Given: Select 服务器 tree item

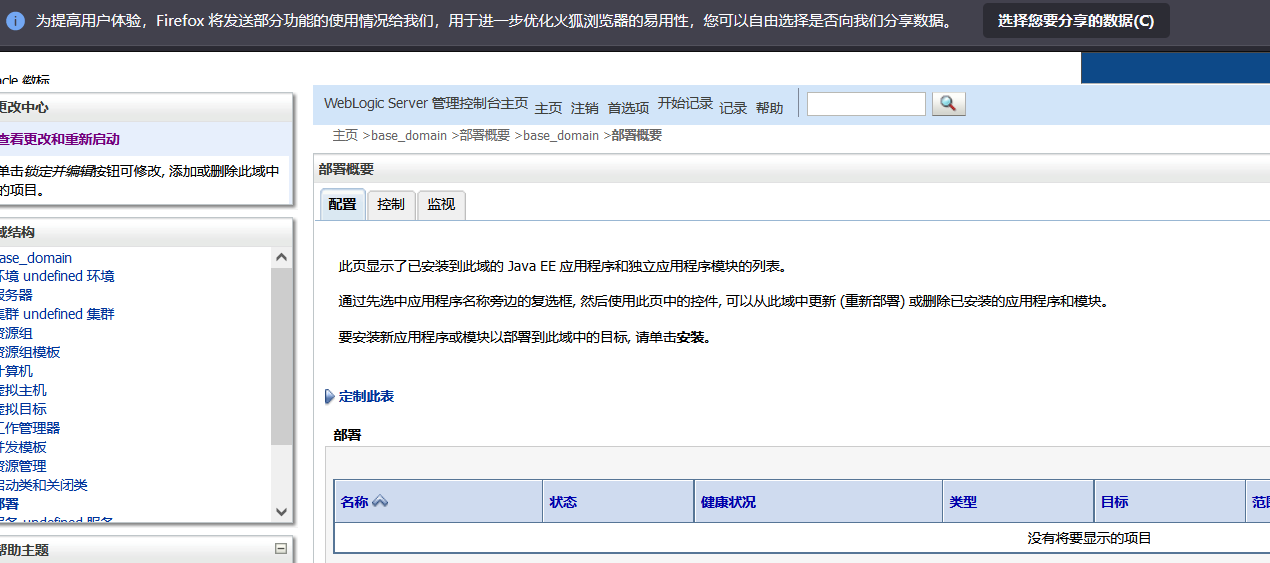Looking at the screenshot, I should point(15,295).
